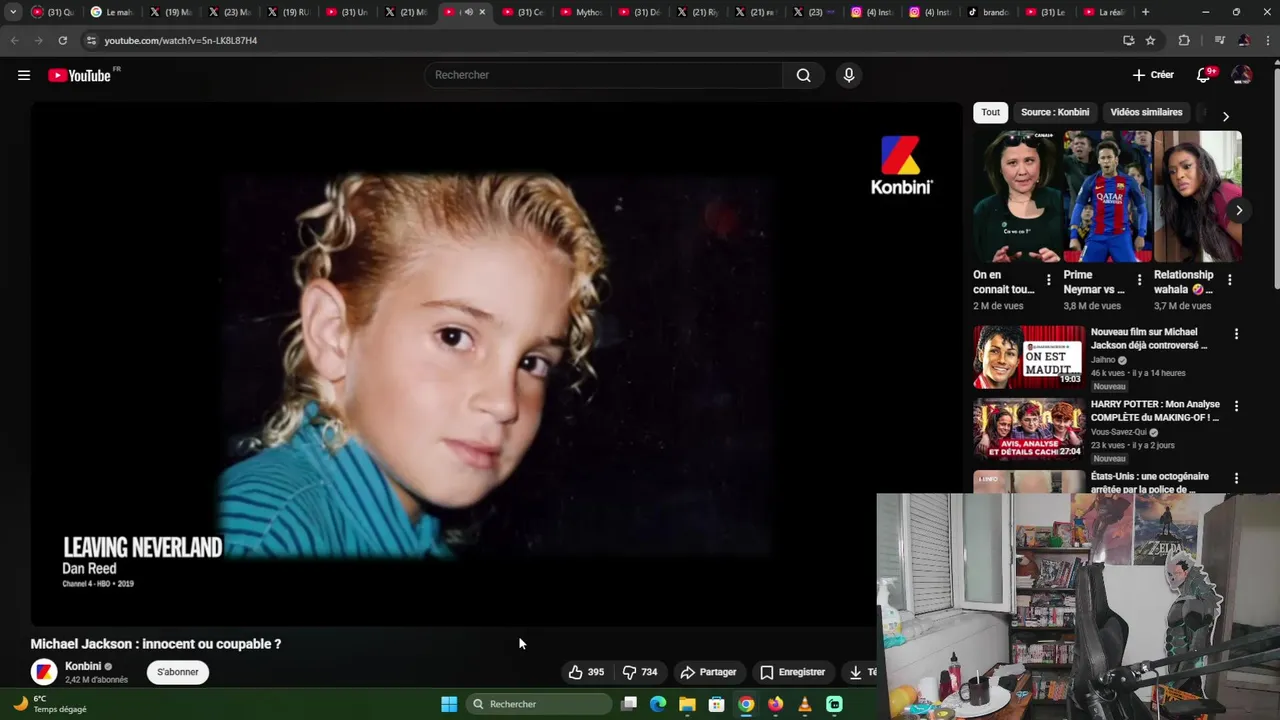The height and width of the screenshot is (720, 1280).
Task: Open File Explorer from taskbar
Action: tap(687, 704)
